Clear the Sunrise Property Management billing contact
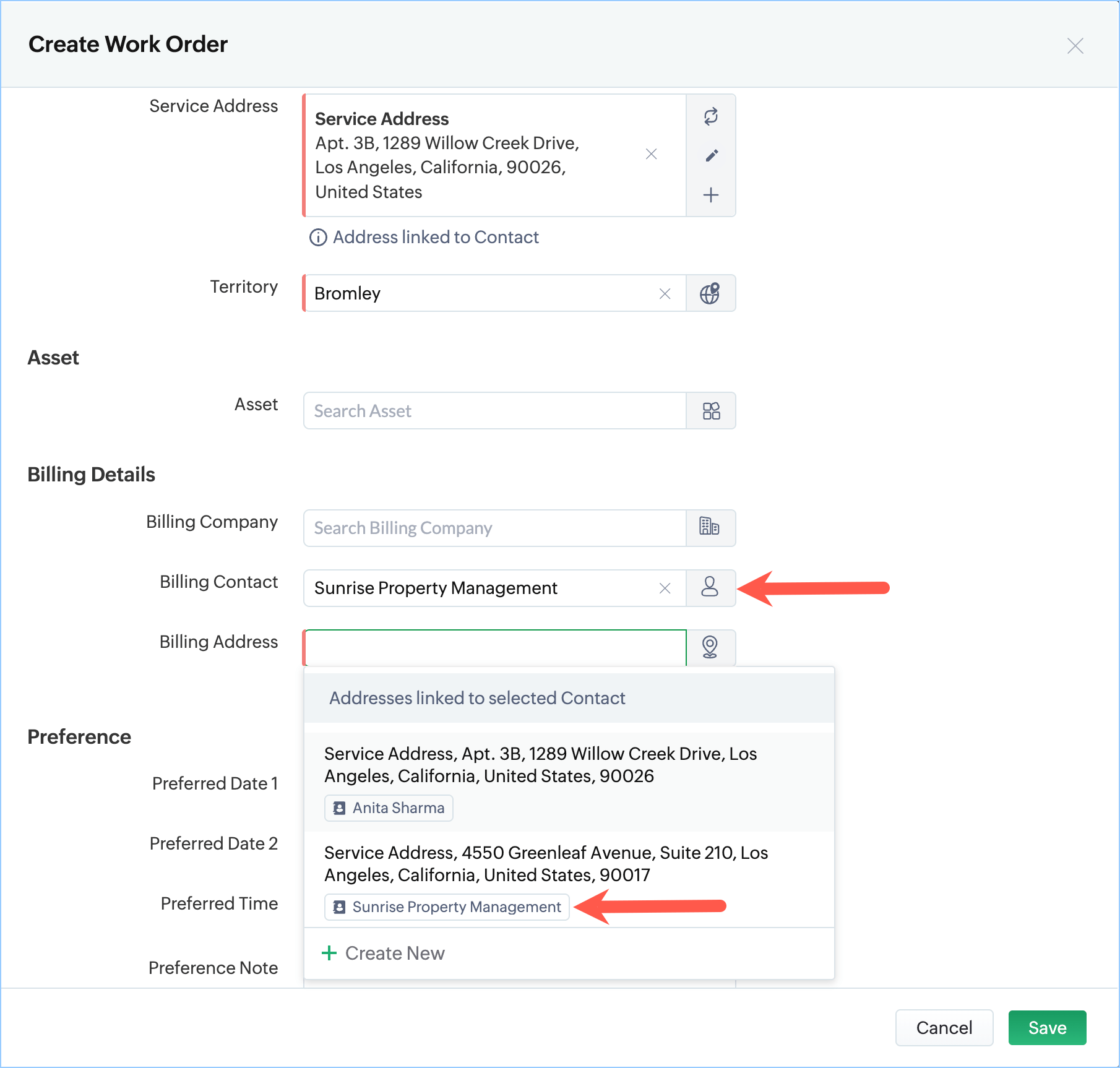Screen dimensions: 1120x1068 665,588
